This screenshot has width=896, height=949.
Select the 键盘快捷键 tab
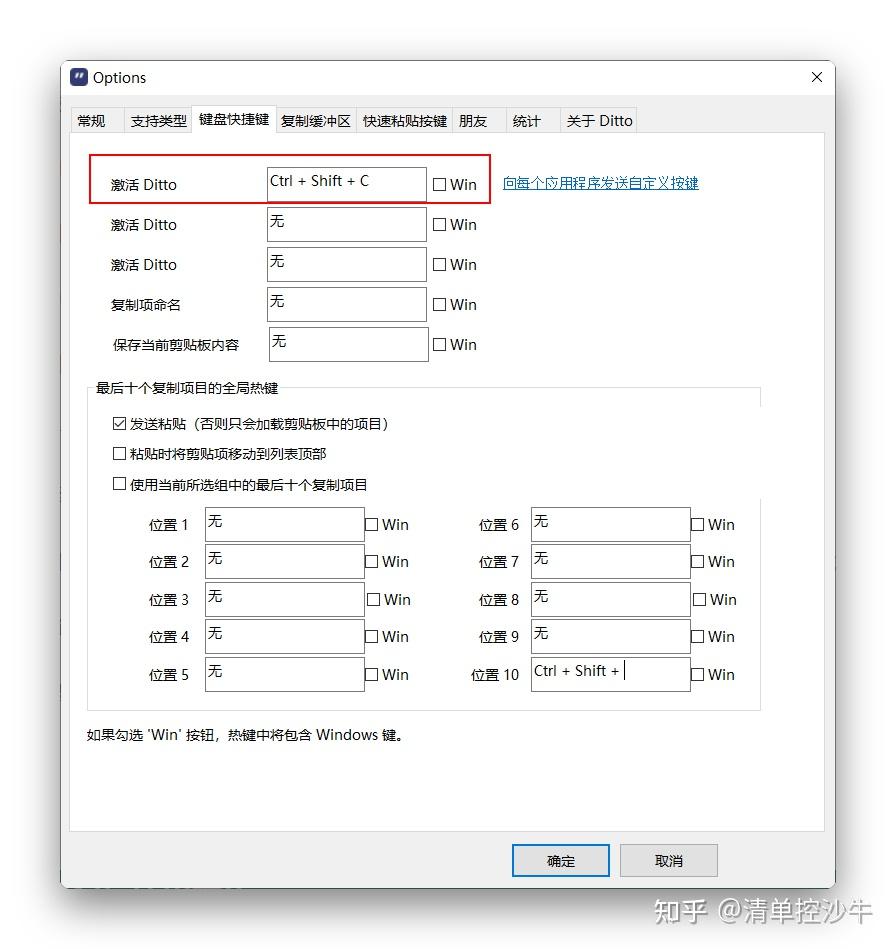tap(234, 119)
